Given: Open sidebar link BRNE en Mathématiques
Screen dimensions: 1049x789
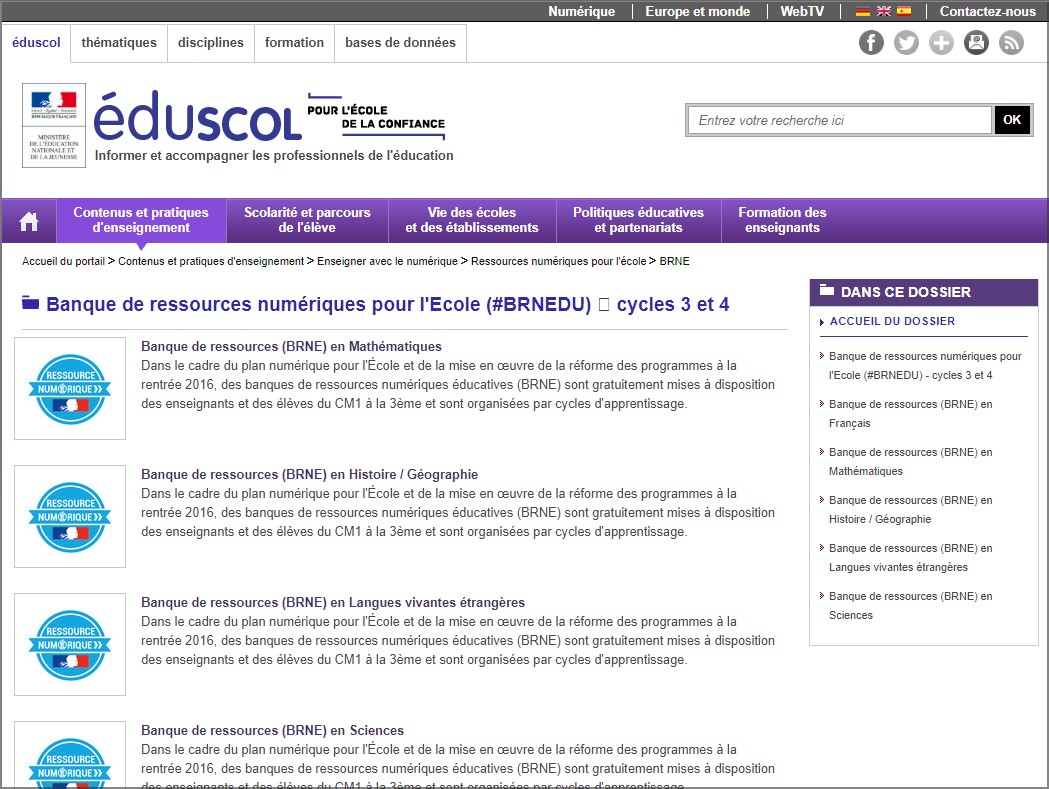Looking at the screenshot, I should (911, 462).
